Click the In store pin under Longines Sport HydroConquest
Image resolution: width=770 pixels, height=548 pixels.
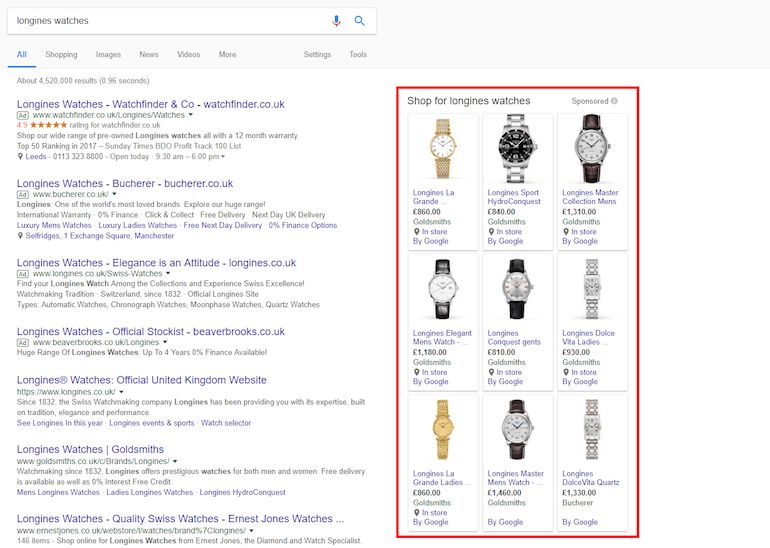click(492, 232)
